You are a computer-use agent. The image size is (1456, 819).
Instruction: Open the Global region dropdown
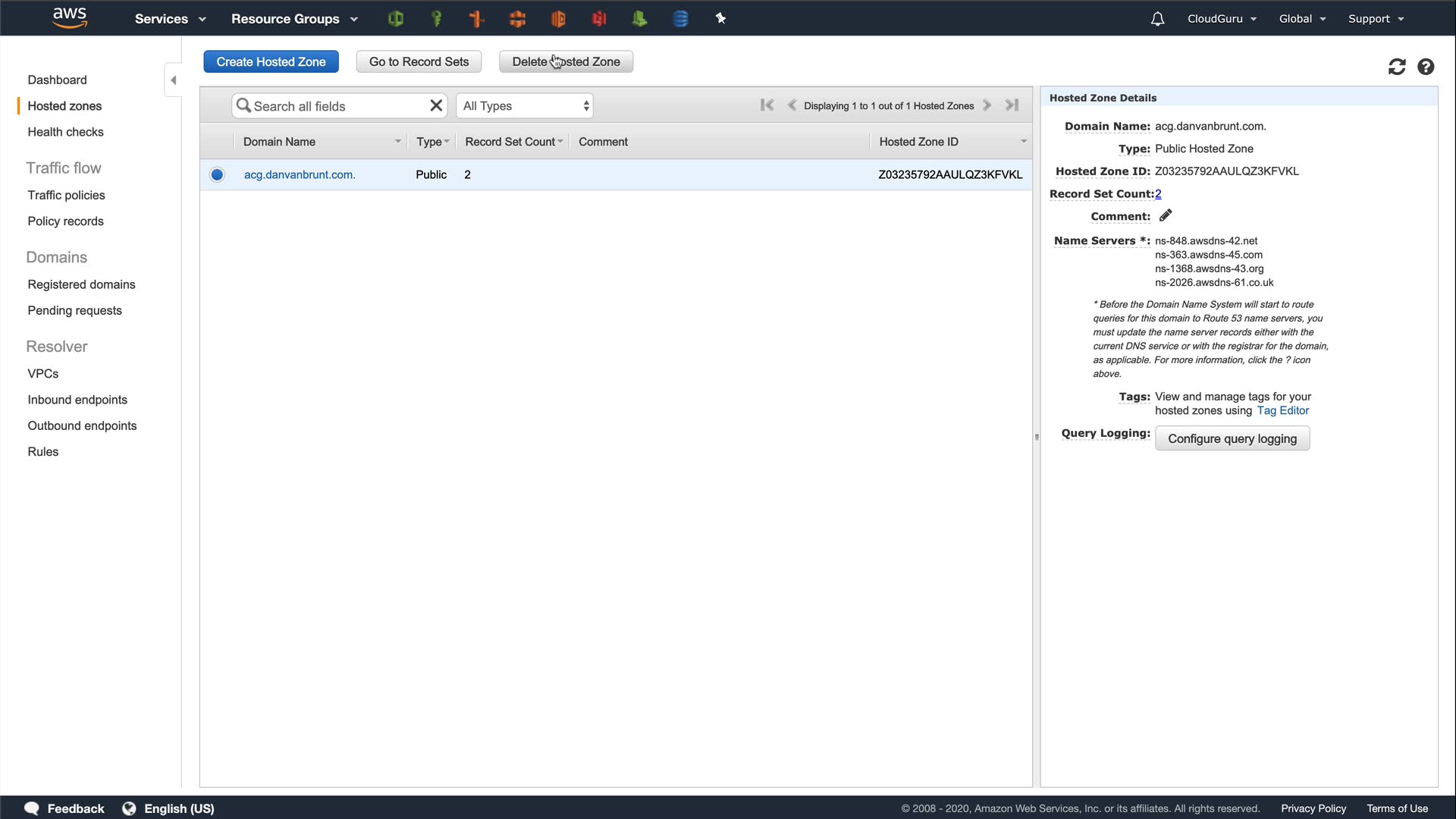1302,19
